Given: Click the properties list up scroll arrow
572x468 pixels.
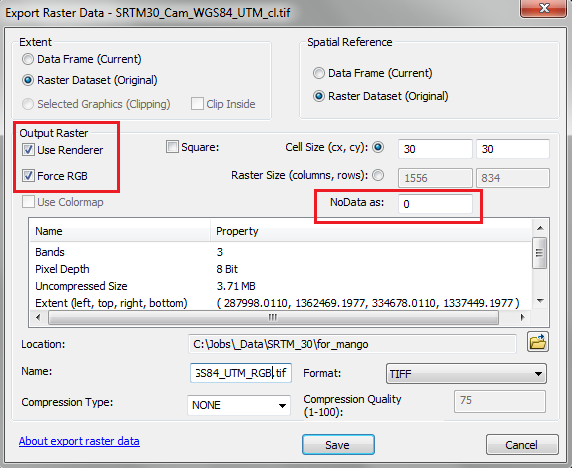Looking at the screenshot, I should 540,228.
